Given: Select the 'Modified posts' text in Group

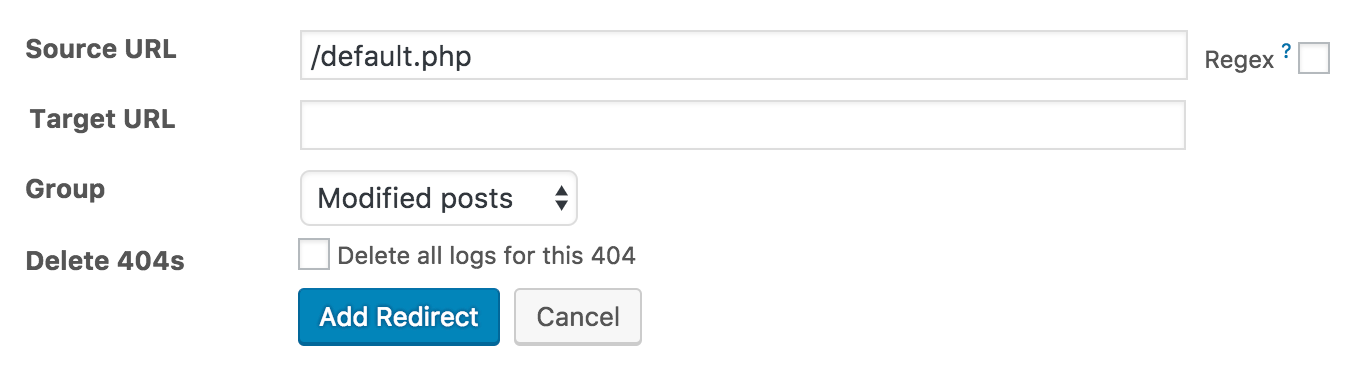Looking at the screenshot, I should 415,198.
